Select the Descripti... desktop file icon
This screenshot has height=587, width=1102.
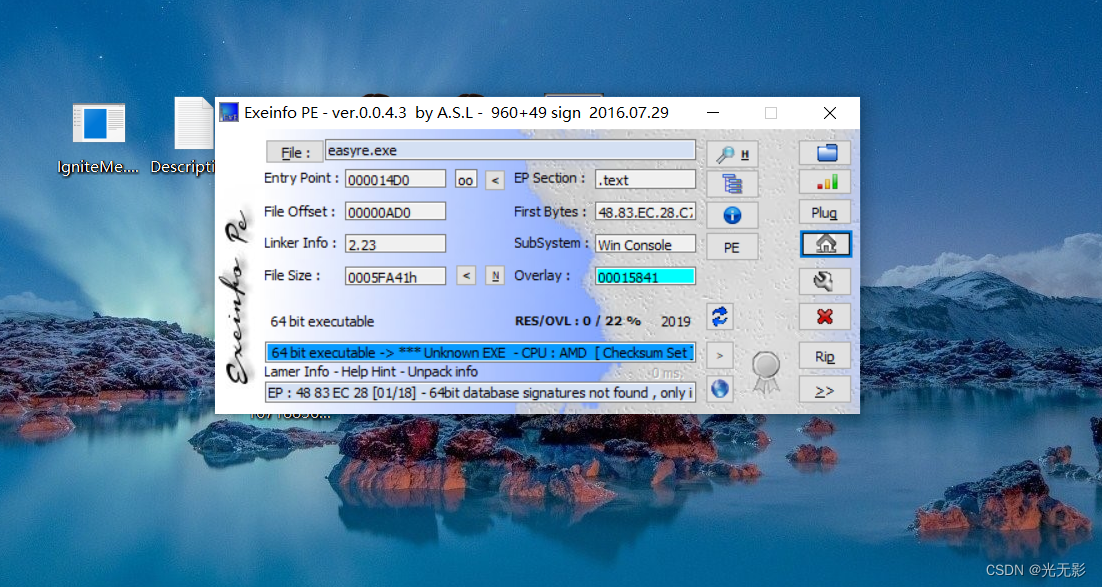pyautogui.click(x=184, y=137)
